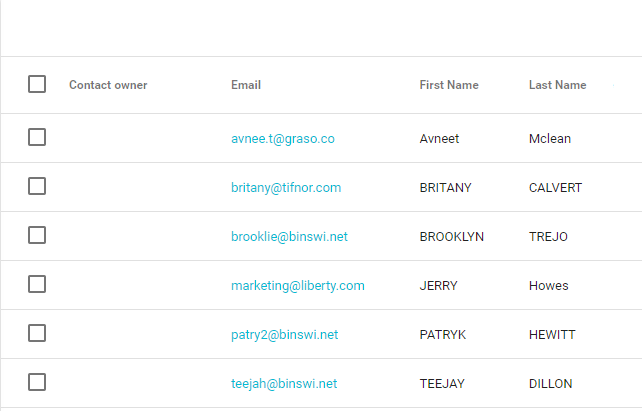Open the teejah@binswi.net contact
Viewport: 642px width, 411px height.
click(x=284, y=384)
